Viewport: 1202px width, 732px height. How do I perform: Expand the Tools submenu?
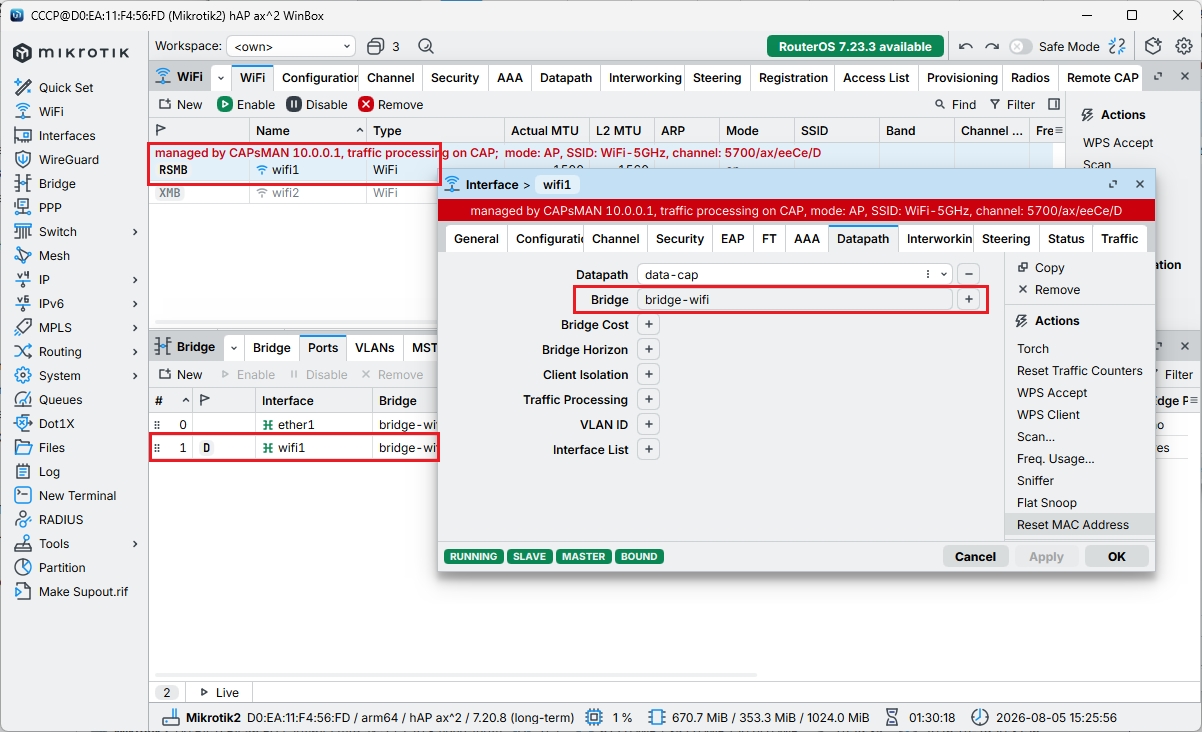point(135,543)
